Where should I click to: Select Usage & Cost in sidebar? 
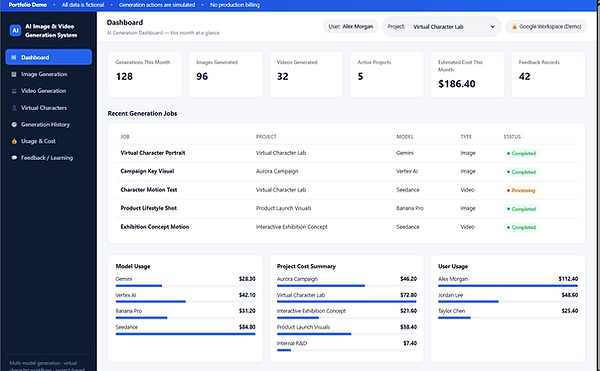pyautogui.click(x=49, y=141)
